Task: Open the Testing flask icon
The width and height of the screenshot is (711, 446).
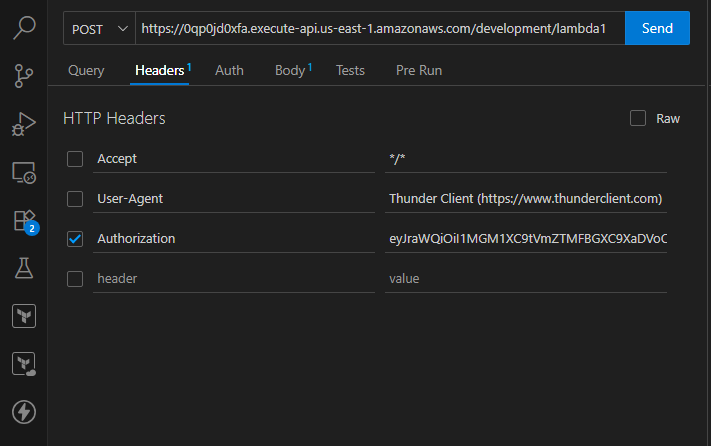Action: 24,268
